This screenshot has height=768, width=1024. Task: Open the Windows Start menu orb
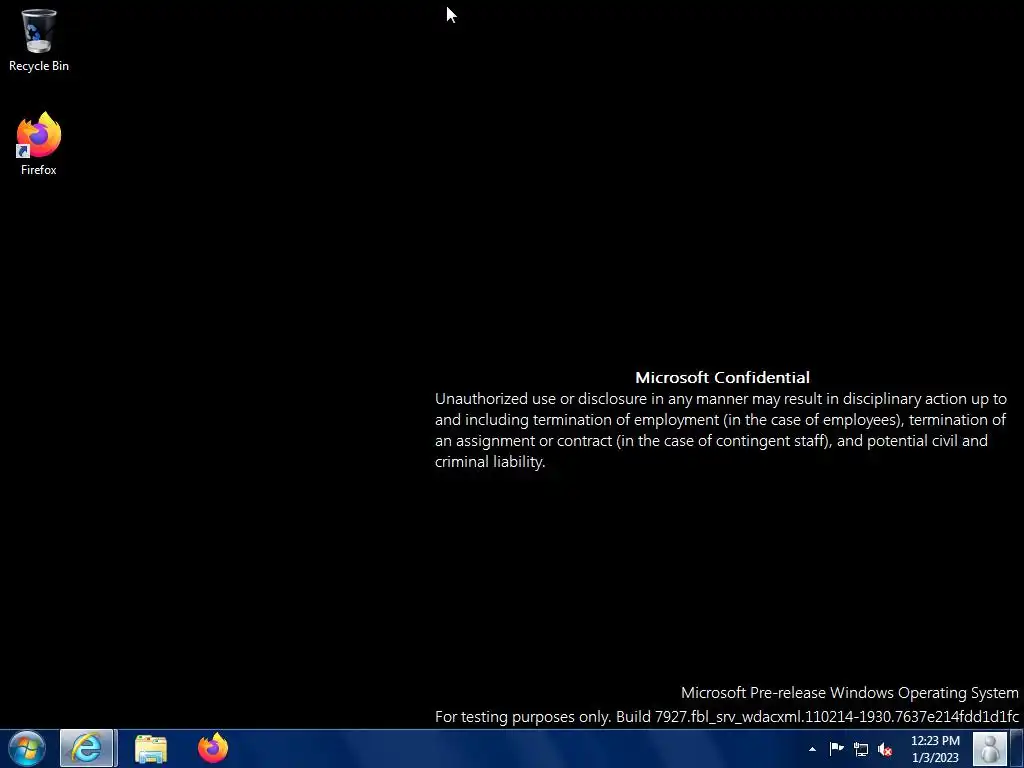[27, 748]
